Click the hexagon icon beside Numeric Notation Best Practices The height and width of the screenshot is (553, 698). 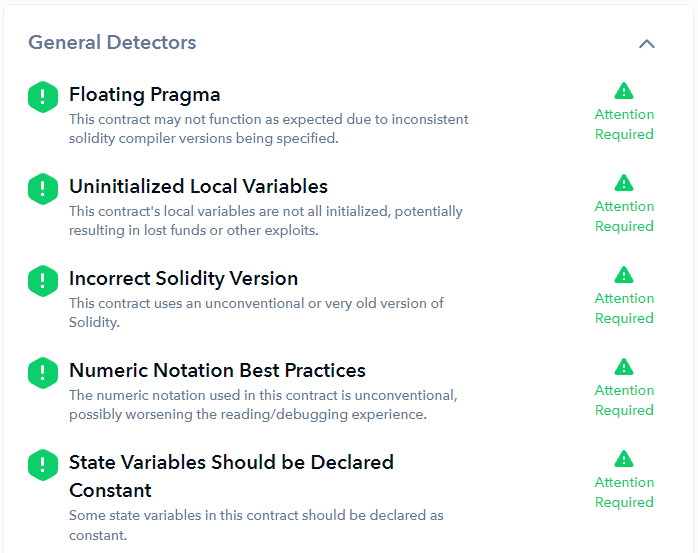[43, 373]
